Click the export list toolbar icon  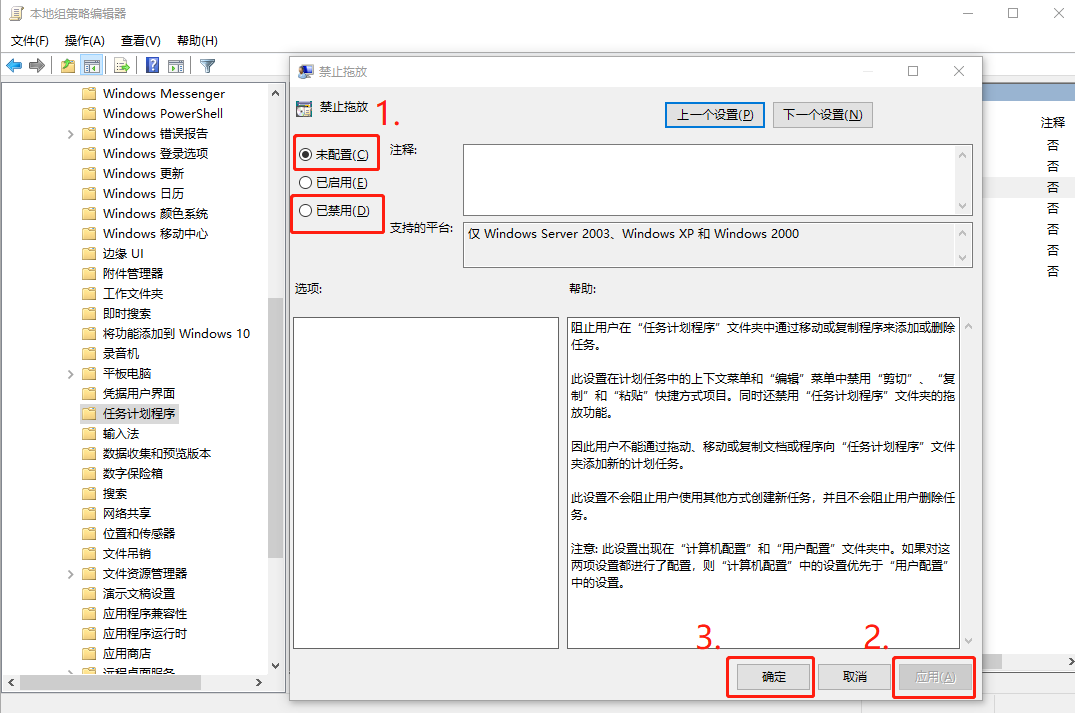(x=122, y=66)
